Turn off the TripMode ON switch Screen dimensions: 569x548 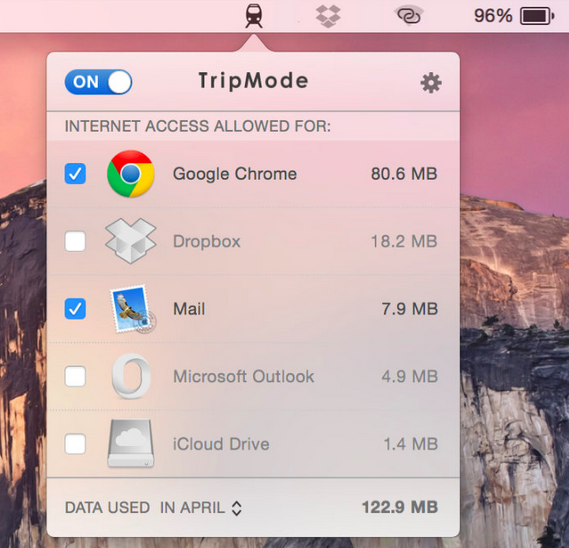(98, 82)
